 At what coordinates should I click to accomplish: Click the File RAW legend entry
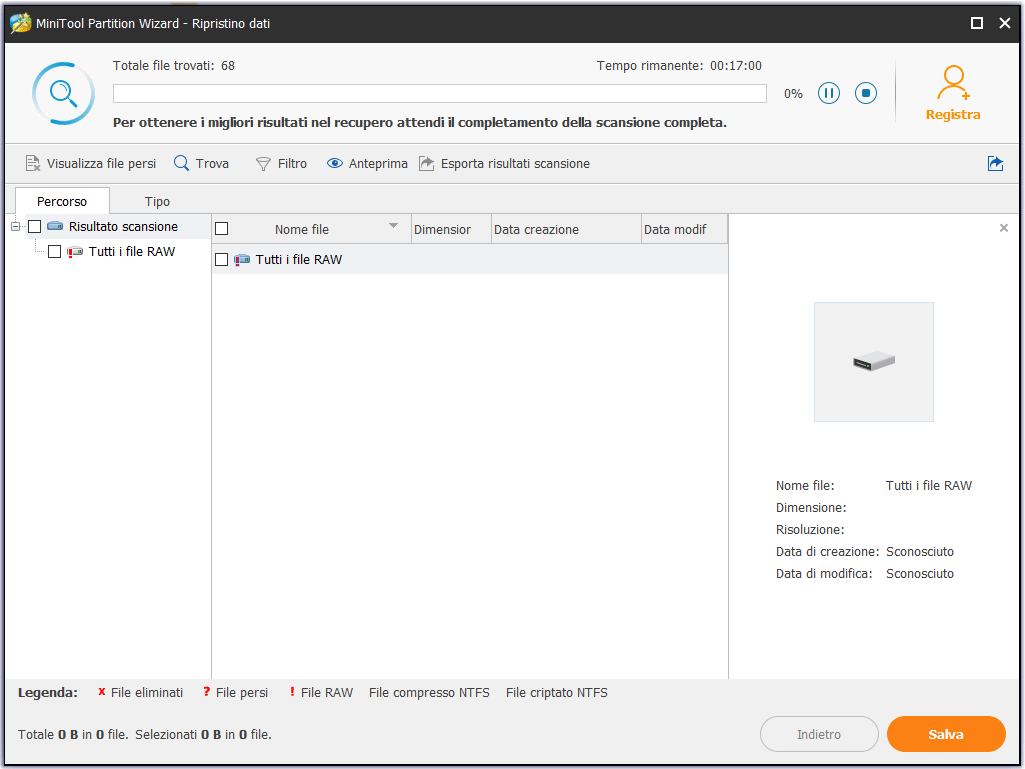pos(321,692)
